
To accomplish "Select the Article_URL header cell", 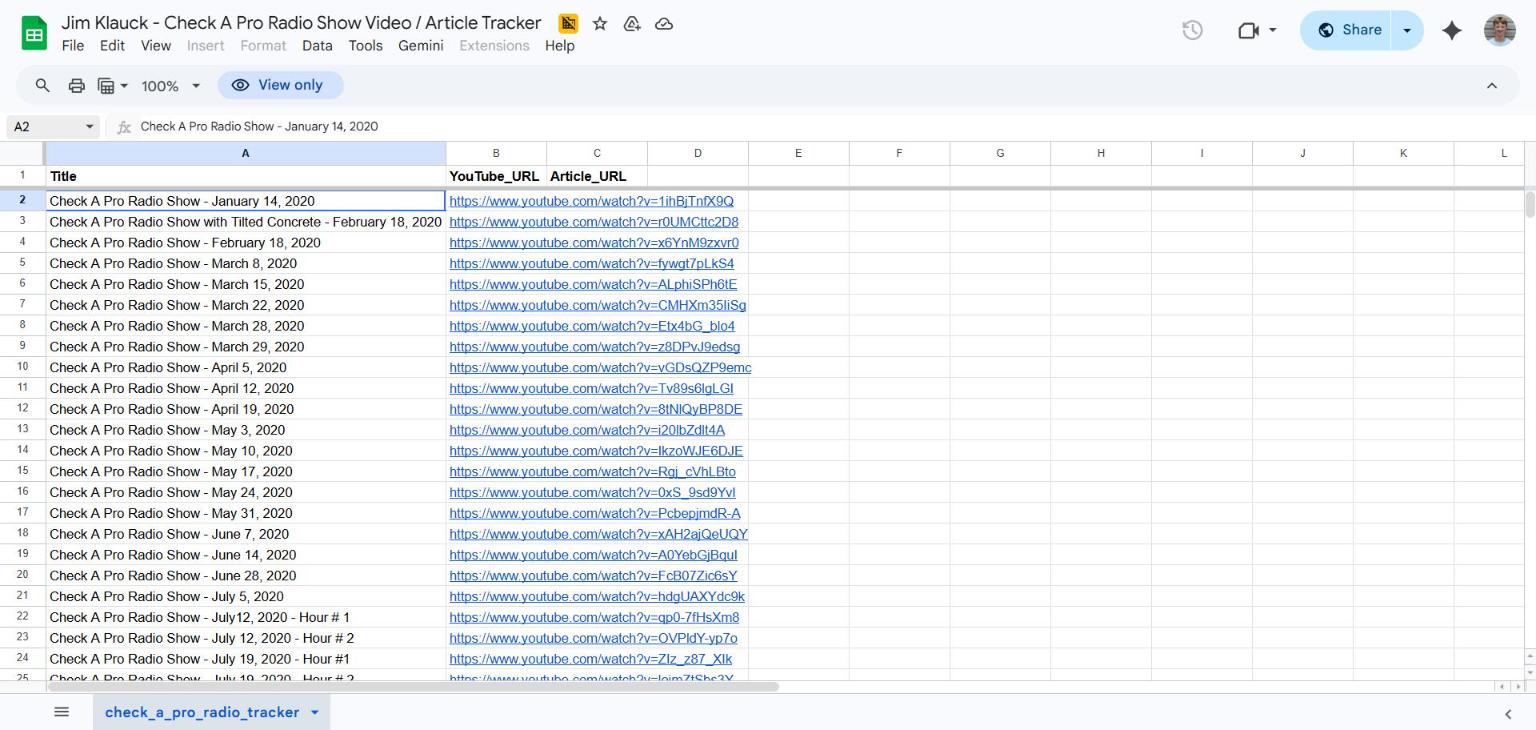I will click(597, 176).
